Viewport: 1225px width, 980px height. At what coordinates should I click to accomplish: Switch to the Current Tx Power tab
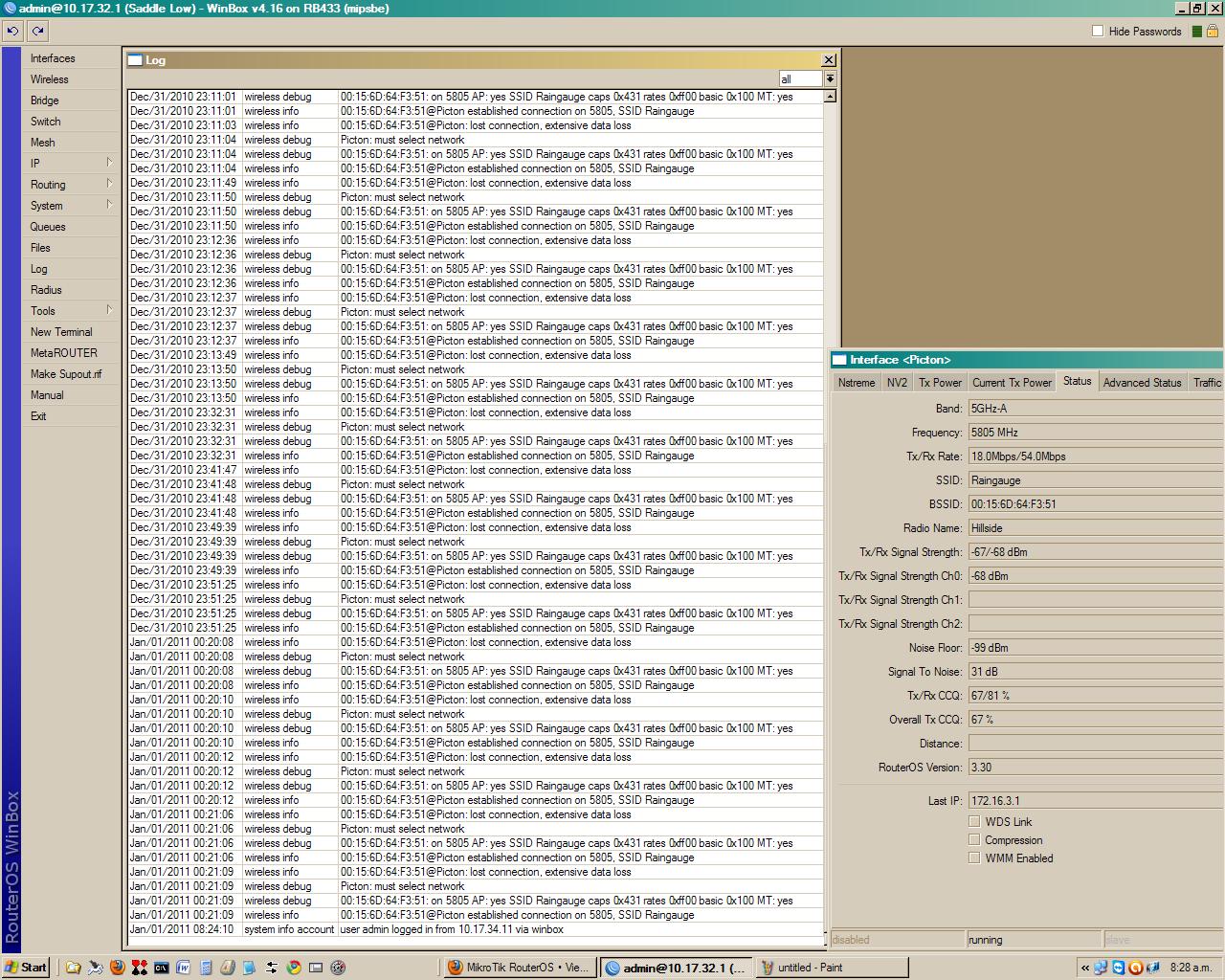coord(1012,382)
